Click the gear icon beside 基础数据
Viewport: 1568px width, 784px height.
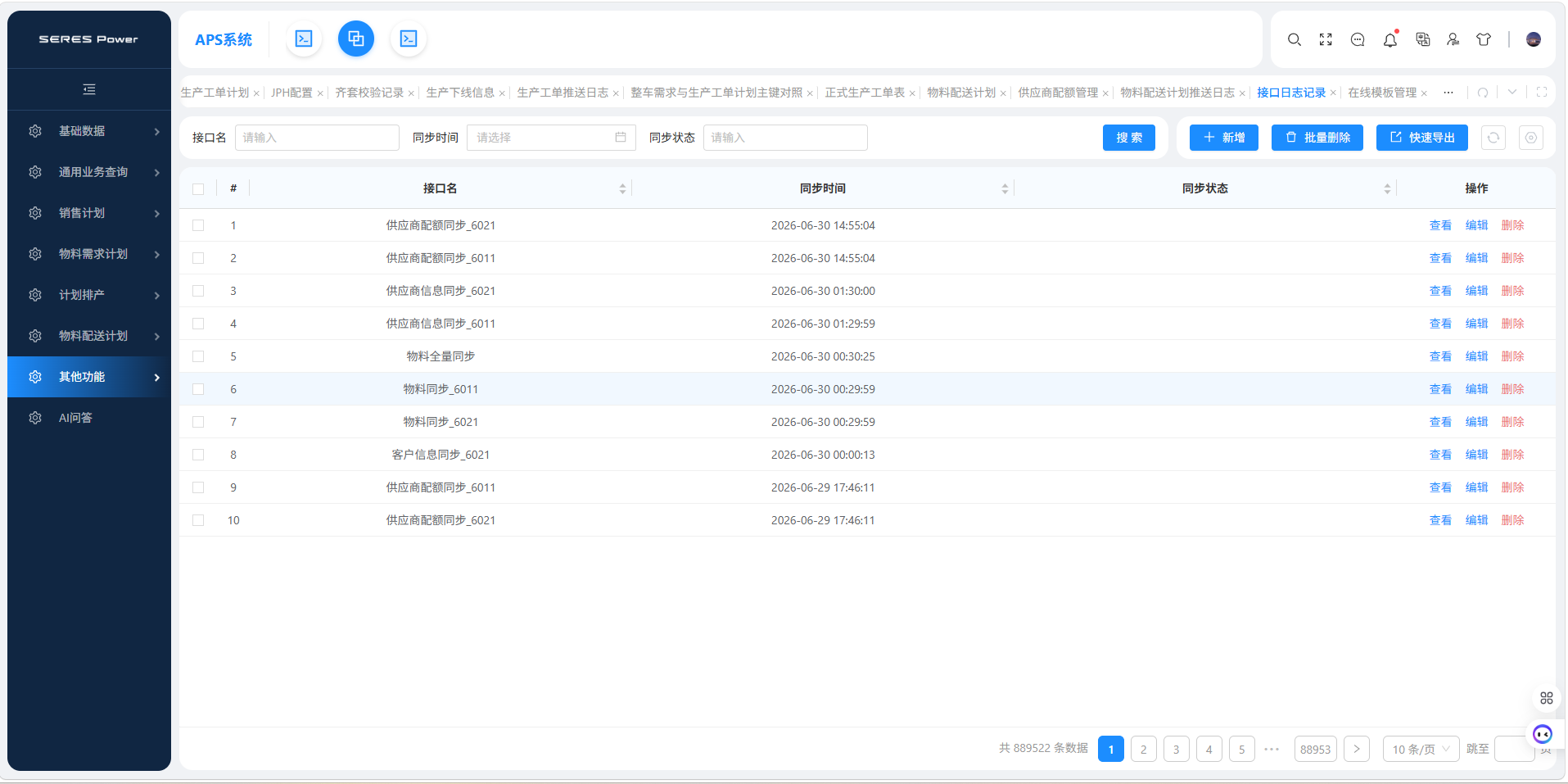coord(35,131)
